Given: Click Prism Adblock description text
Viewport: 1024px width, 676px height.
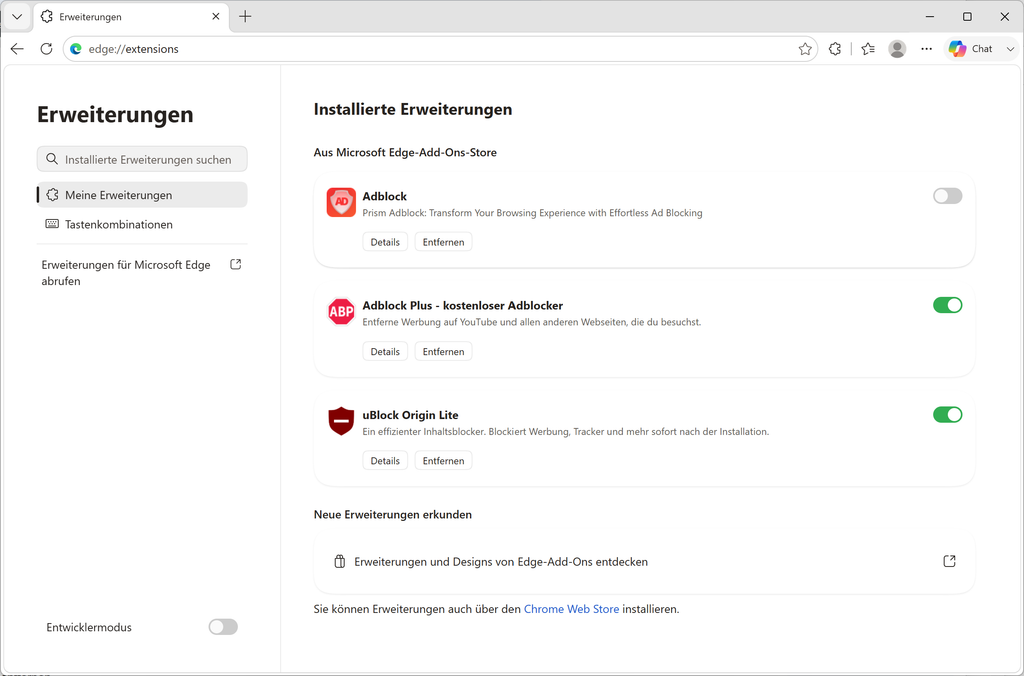Looking at the screenshot, I should tap(532, 213).
